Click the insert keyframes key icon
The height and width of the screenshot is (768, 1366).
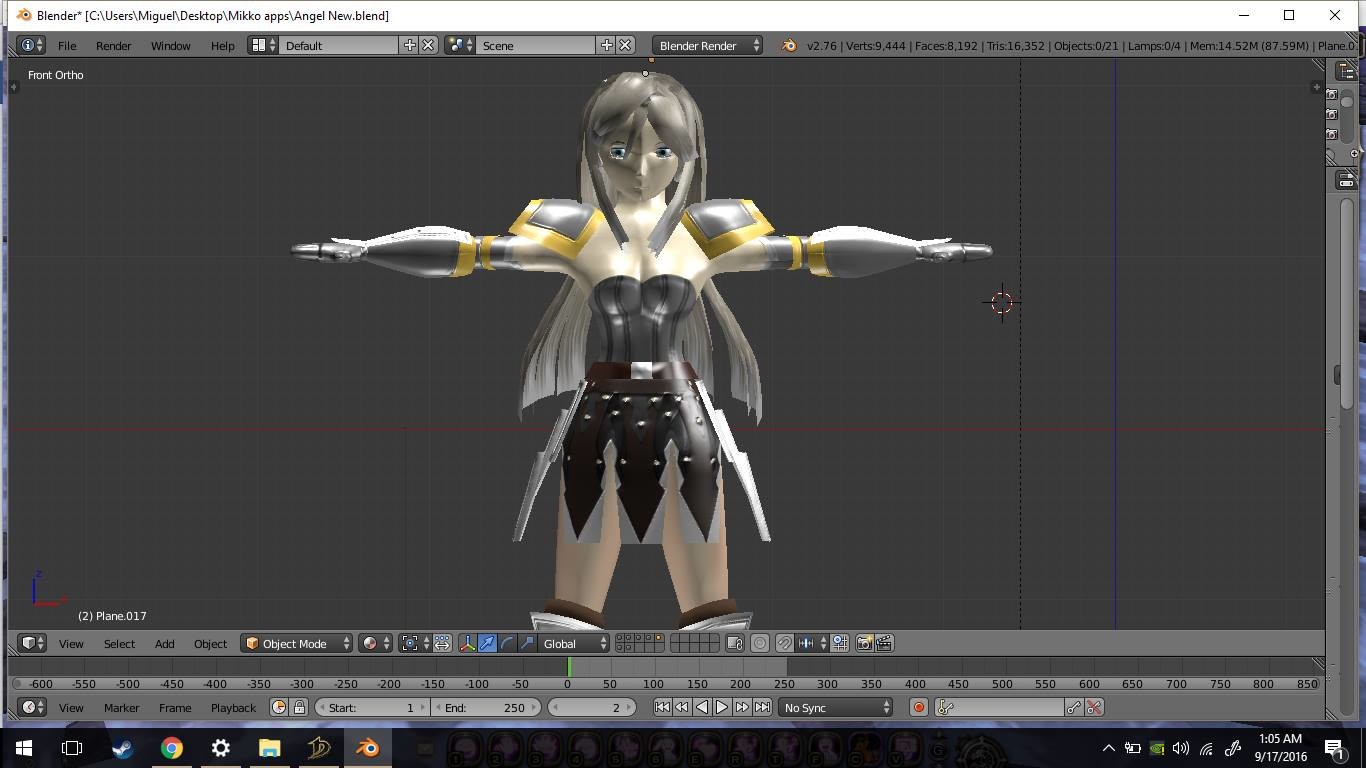[x=1074, y=708]
